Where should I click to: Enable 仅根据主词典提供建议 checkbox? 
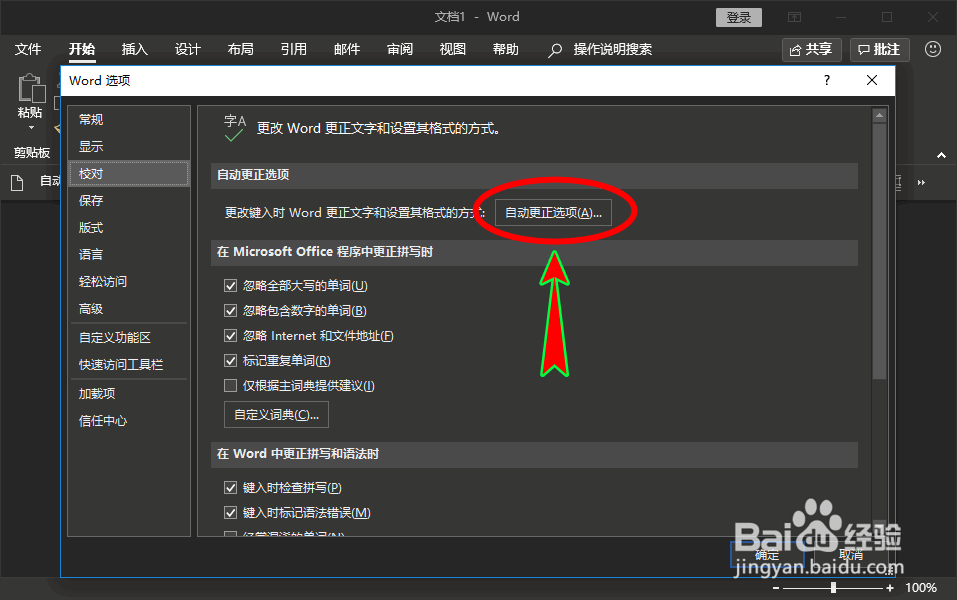coord(231,386)
